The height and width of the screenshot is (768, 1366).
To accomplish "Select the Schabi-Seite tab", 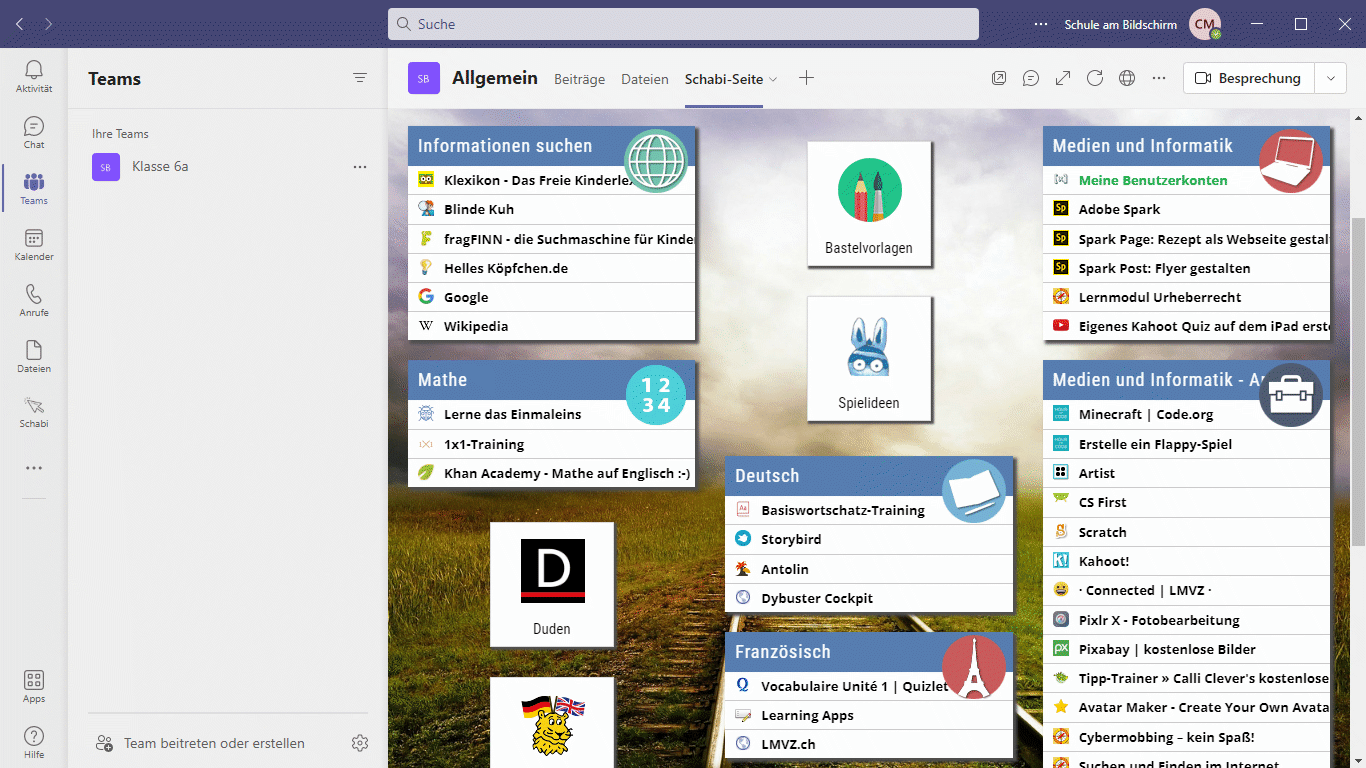I will pyautogui.click(x=724, y=79).
